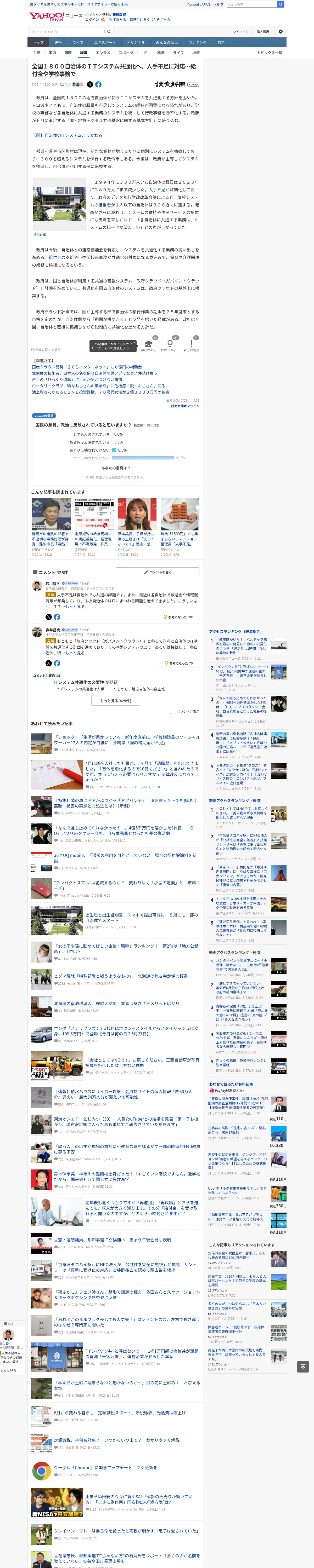Click 石川智久's avatar photo
314x1568 pixels.
(37, 586)
